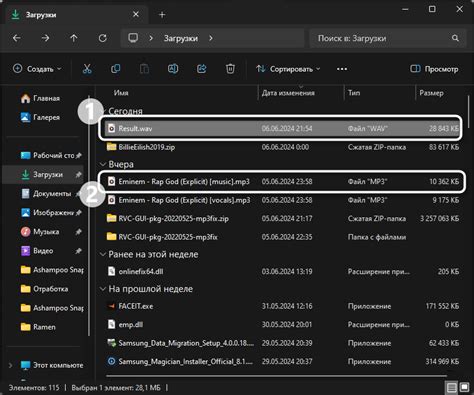This screenshot has height=395, width=474.
Task: Switch to details view icon in status bar
Action: [452, 387]
